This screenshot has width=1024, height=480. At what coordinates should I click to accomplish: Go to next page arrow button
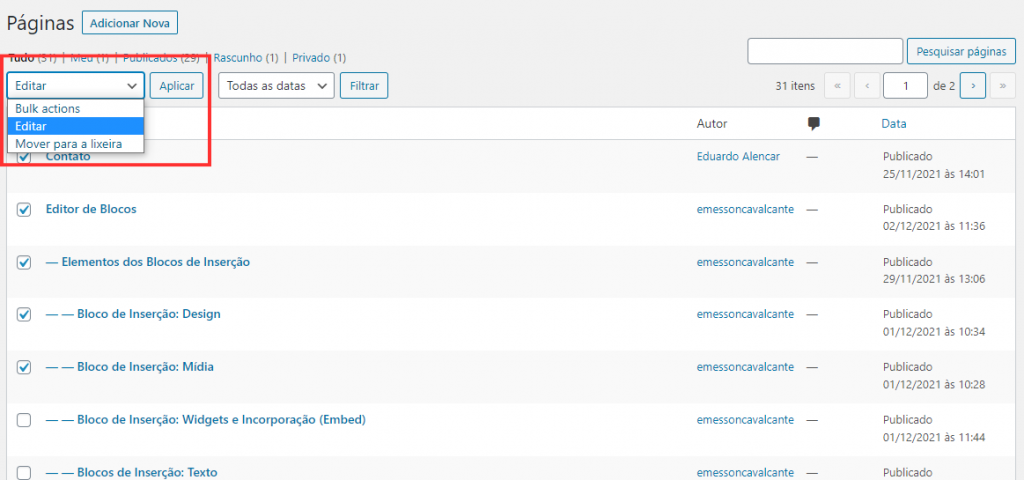coord(973,86)
